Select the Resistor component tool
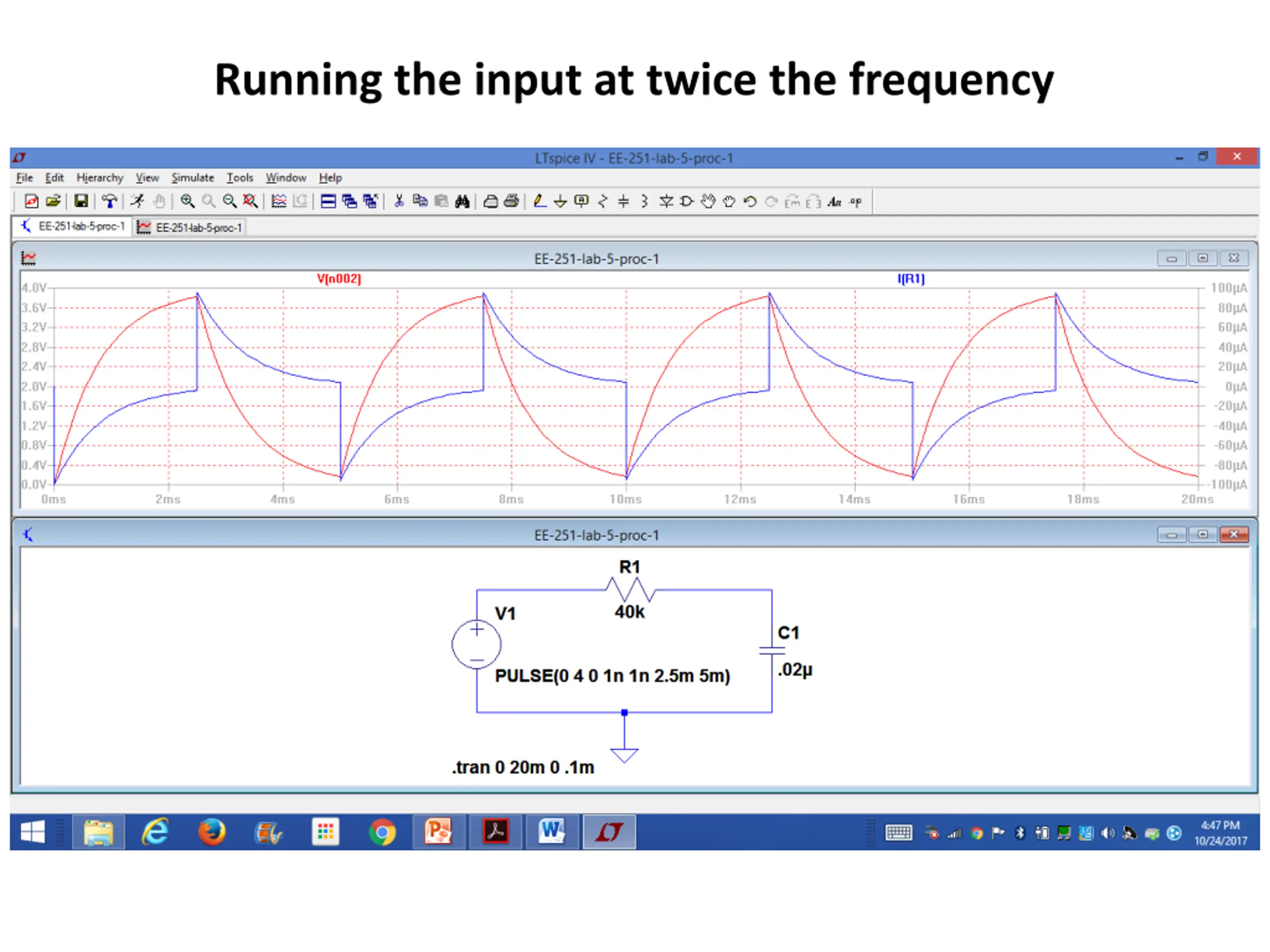The height and width of the screenshot is (952, 1270). pos(602,201)
